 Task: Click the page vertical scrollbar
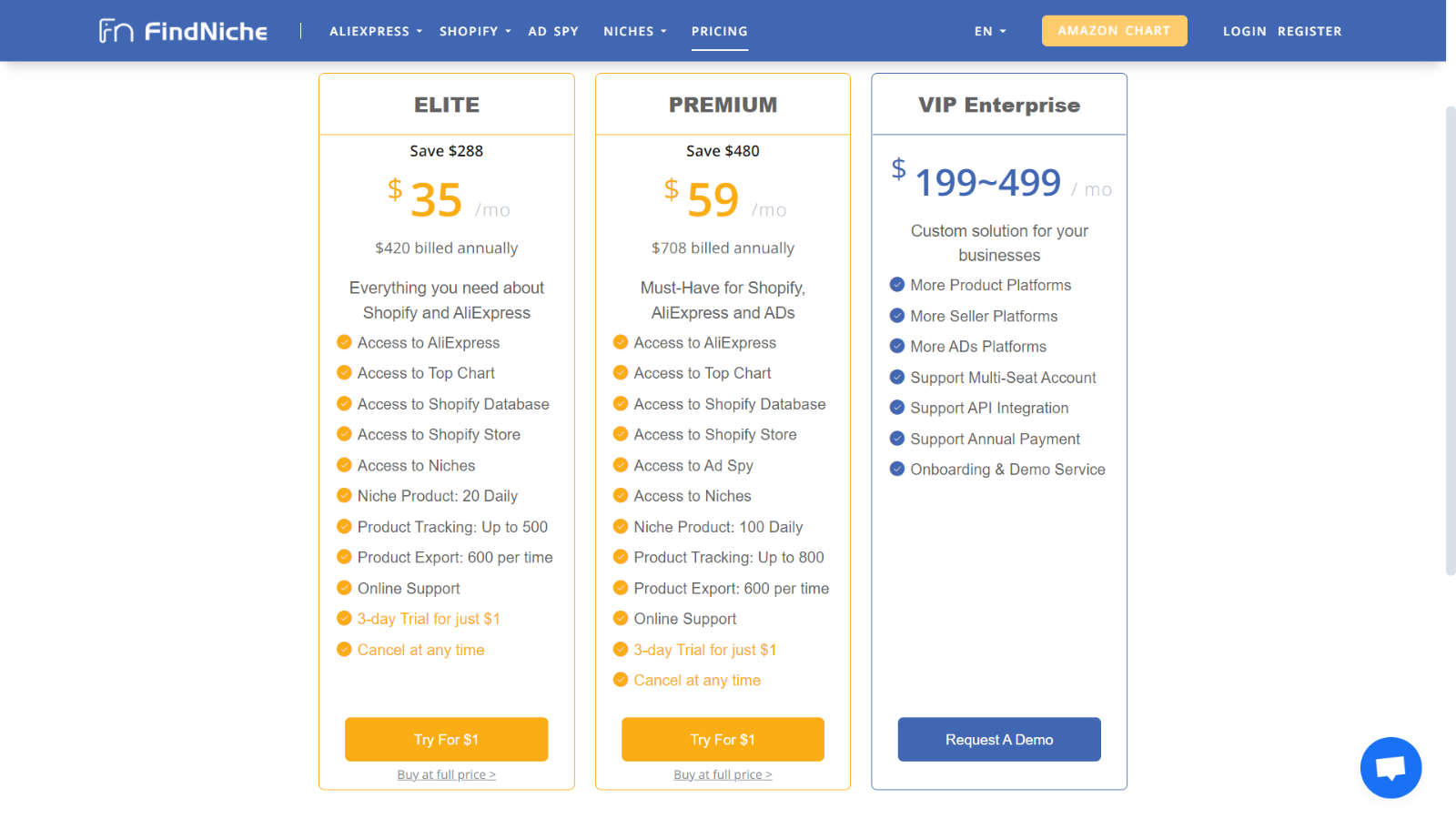point(1451,341)
